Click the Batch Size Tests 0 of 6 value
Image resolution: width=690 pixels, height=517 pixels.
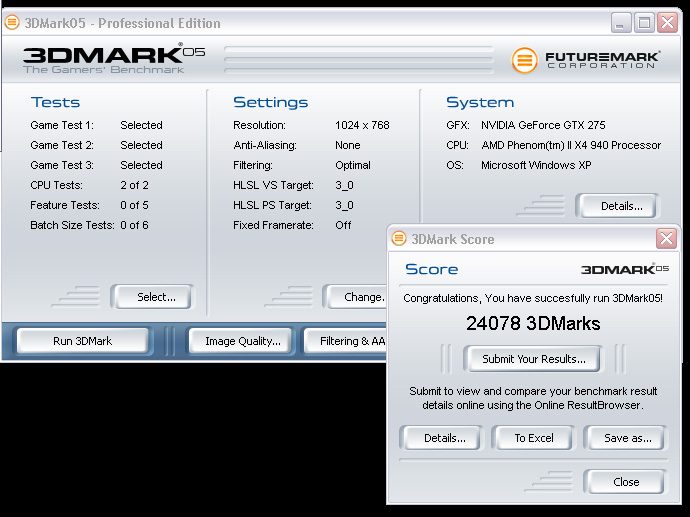pos(134,225)
